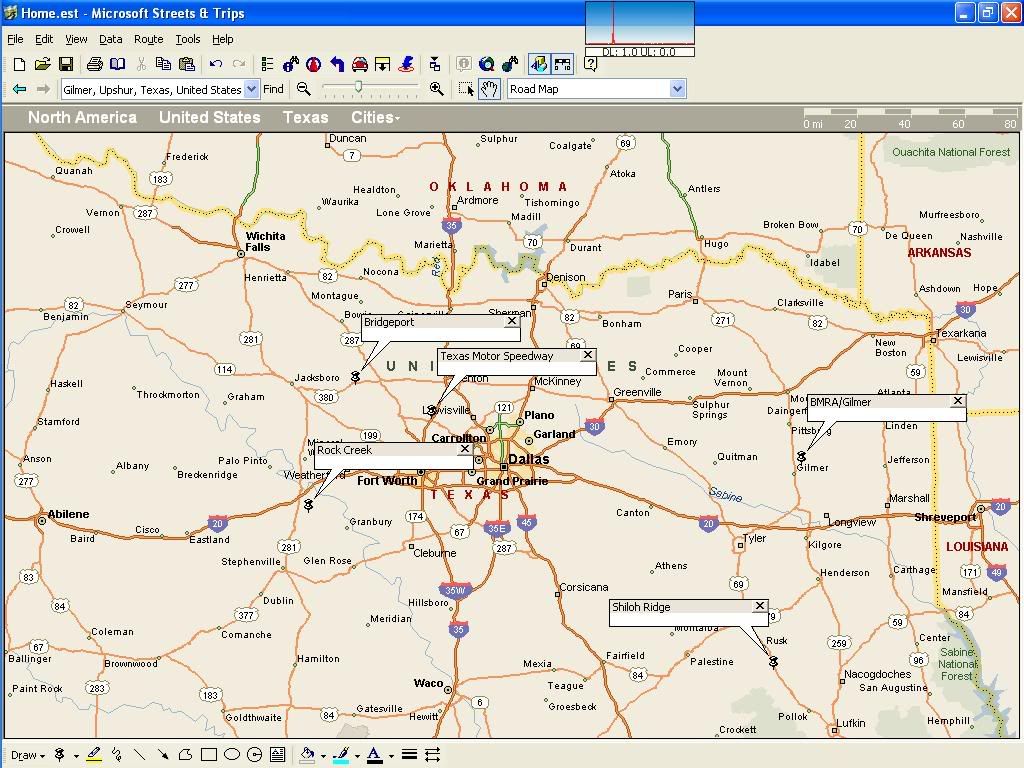Click the GPS satellite locator icon
This screenshot has width=1024, height=768.
pos(406,64)
